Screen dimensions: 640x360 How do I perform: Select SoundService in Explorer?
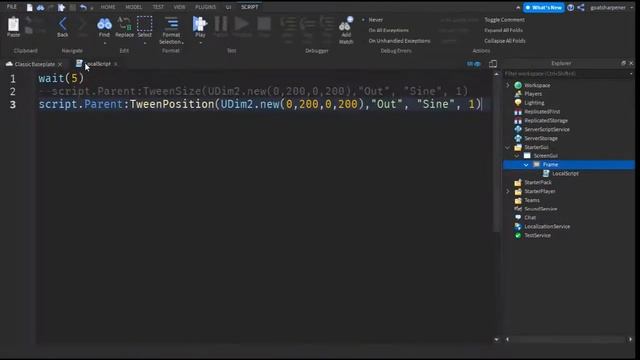tap(540, 209)
